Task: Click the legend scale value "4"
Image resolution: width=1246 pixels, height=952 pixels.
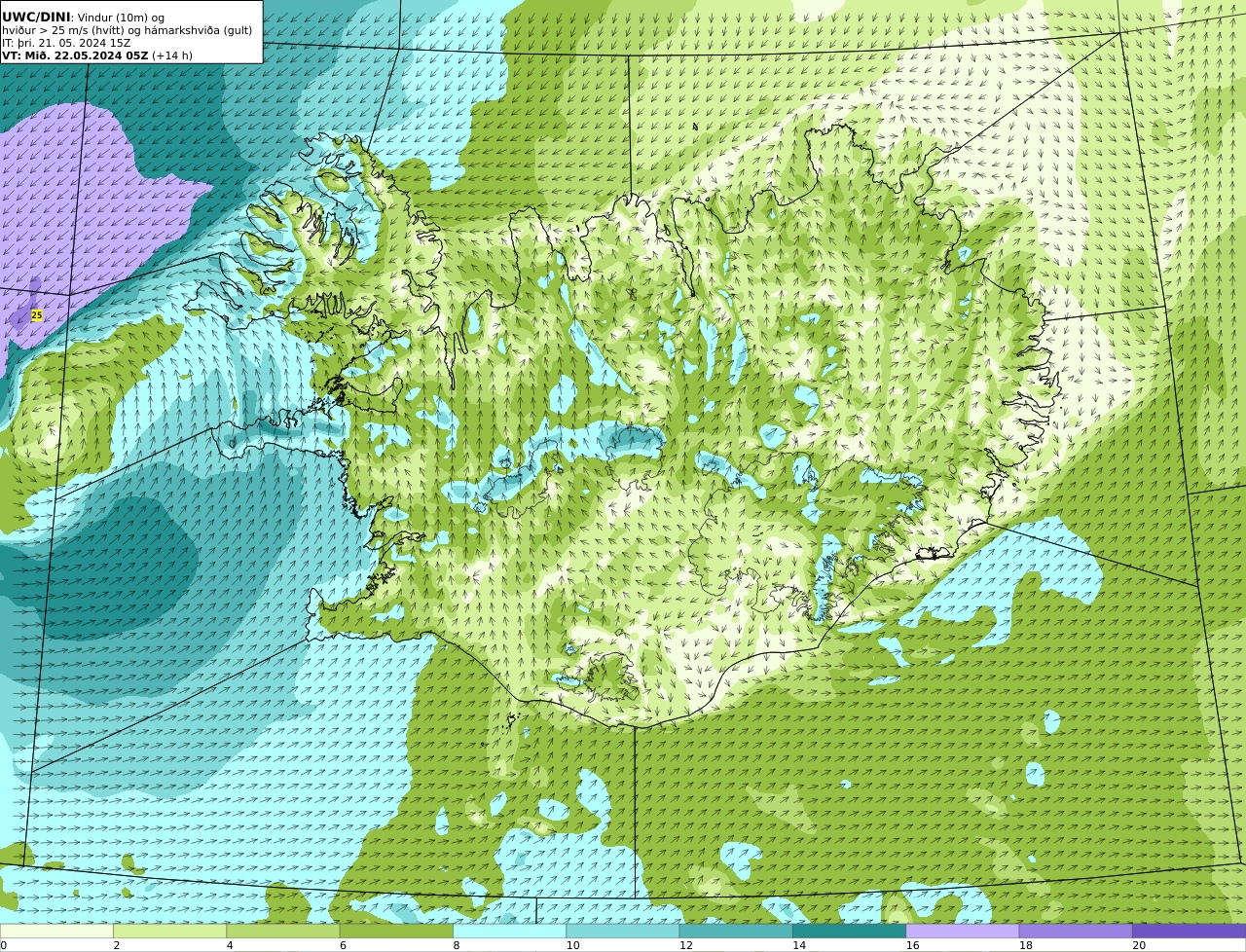Action: (x=230, y=945)
